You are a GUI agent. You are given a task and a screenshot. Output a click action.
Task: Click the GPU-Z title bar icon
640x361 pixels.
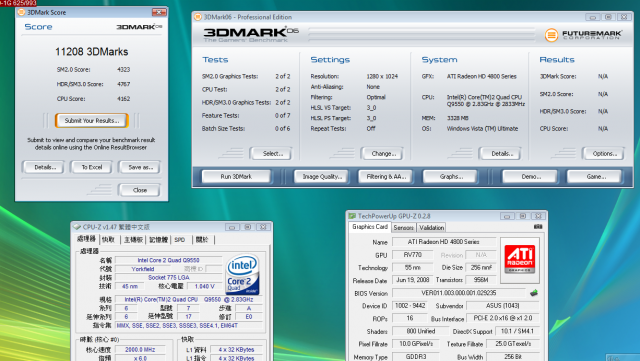(352, 216)
